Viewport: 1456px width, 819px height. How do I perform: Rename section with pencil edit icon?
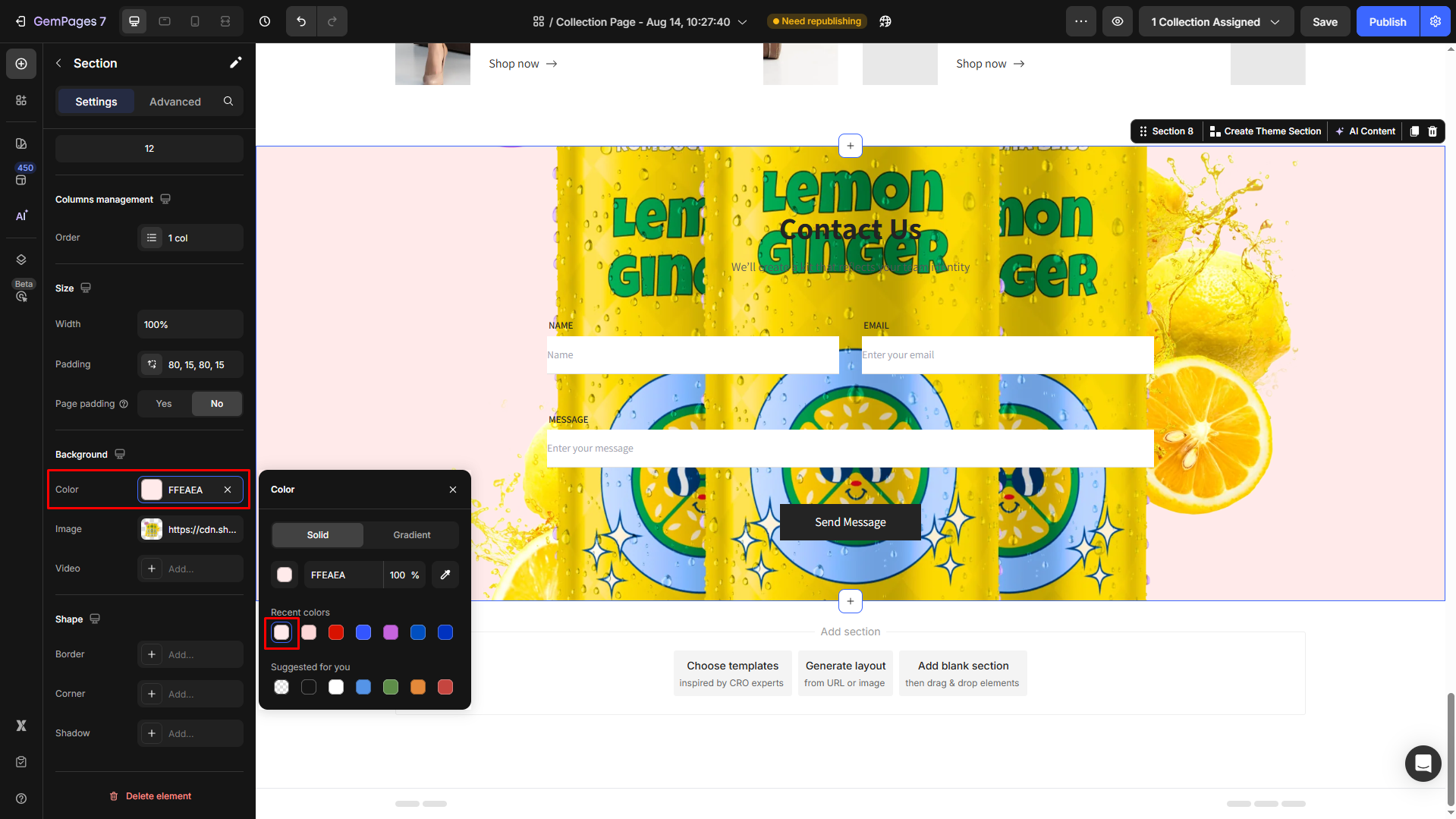pyautogui.click(x=235, y=63)
